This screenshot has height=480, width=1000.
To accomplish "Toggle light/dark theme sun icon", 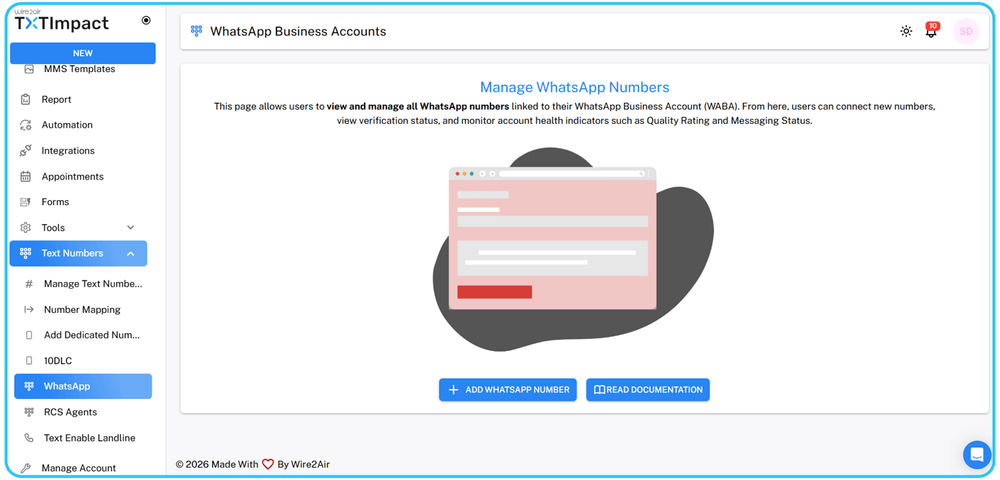I will pyautogui.click(x=906, y=31).
